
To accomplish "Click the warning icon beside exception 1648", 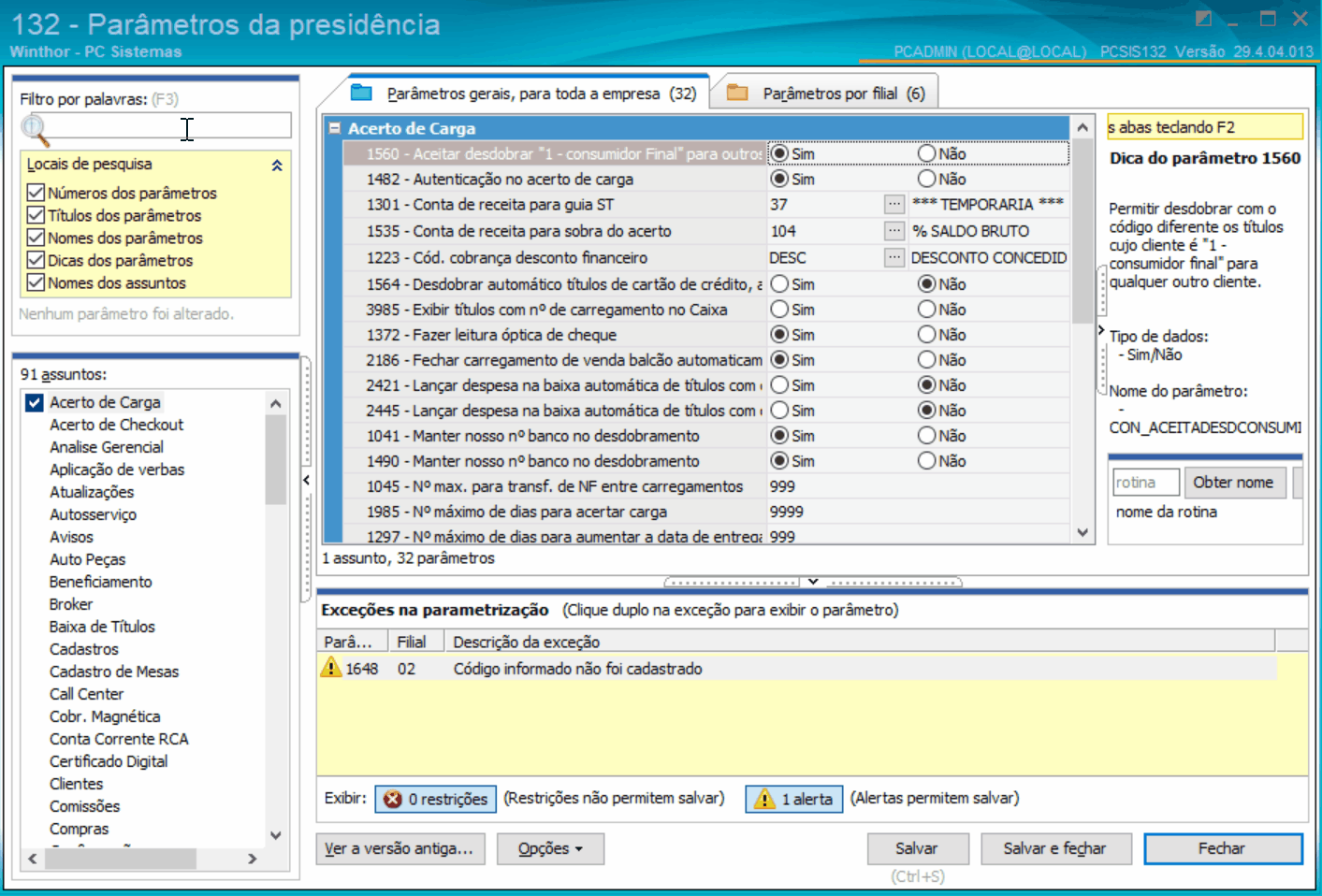I will pos(331,668).
